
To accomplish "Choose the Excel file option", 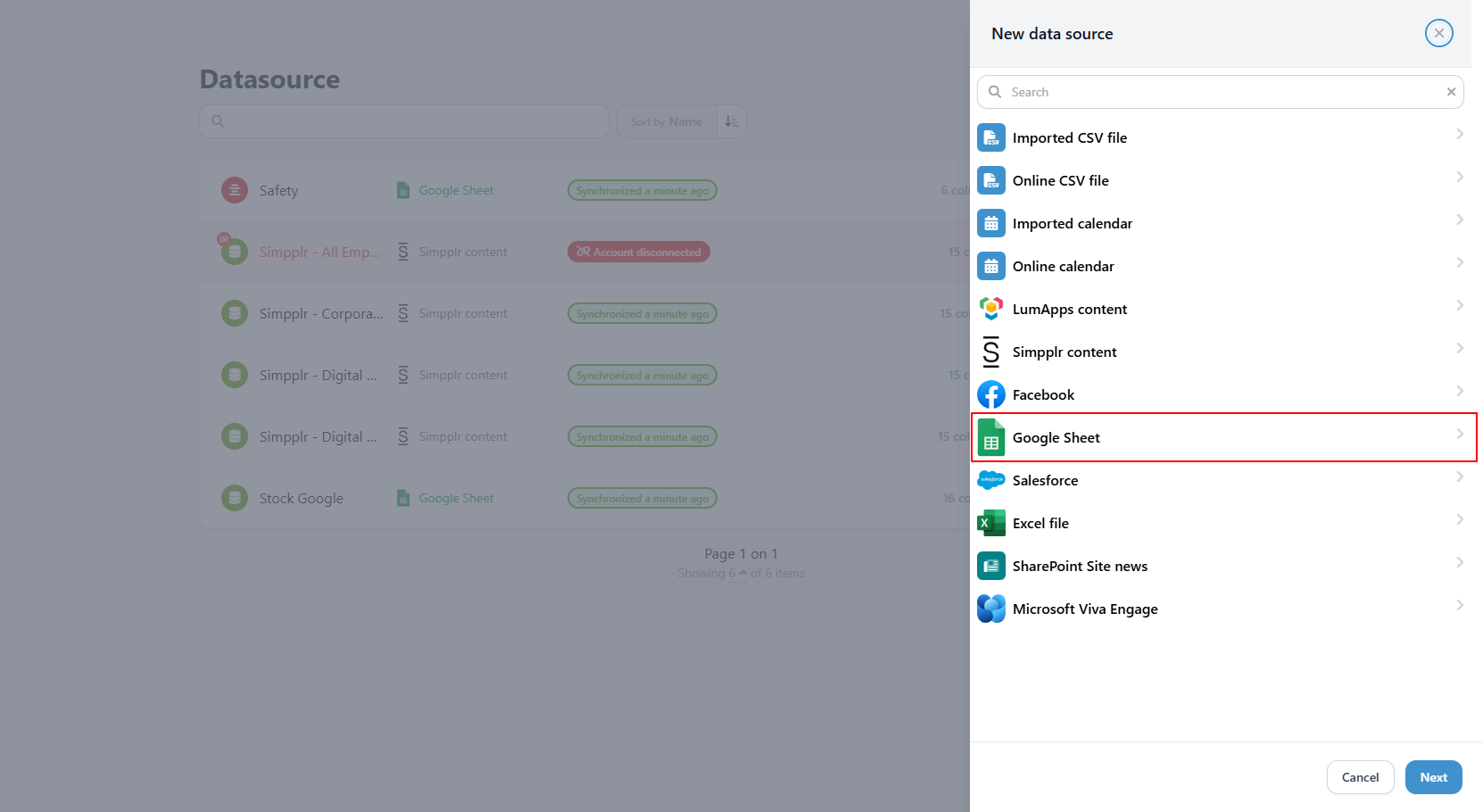I will tap(1221, 523).
